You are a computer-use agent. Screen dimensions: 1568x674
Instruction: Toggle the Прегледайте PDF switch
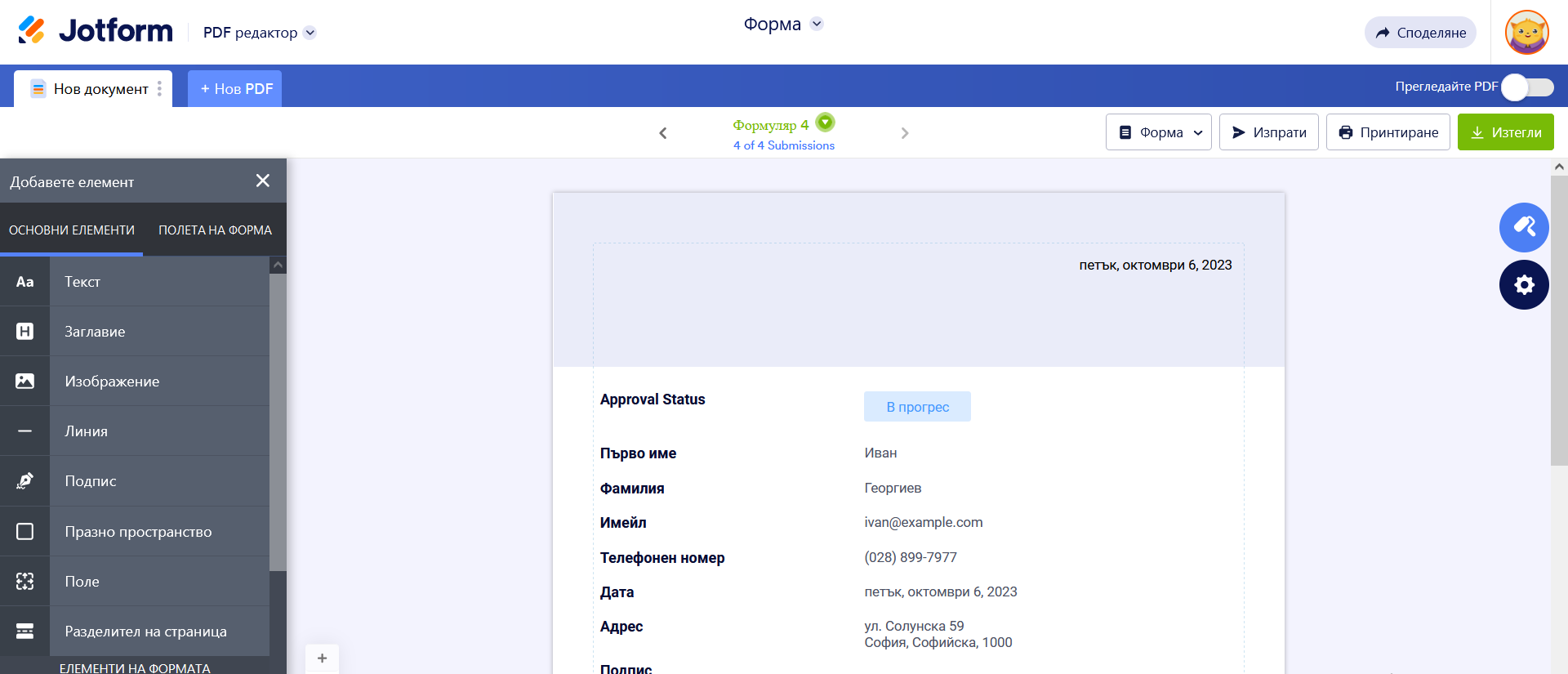(1528, 87)
